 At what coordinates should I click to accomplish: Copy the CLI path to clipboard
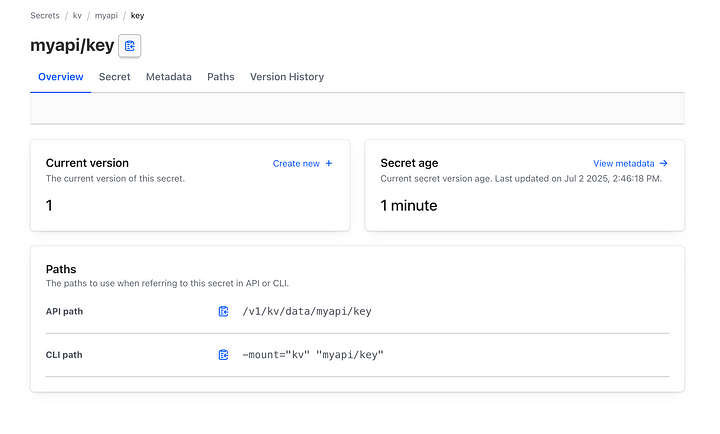pyautogui.click(x=223, y=355)
